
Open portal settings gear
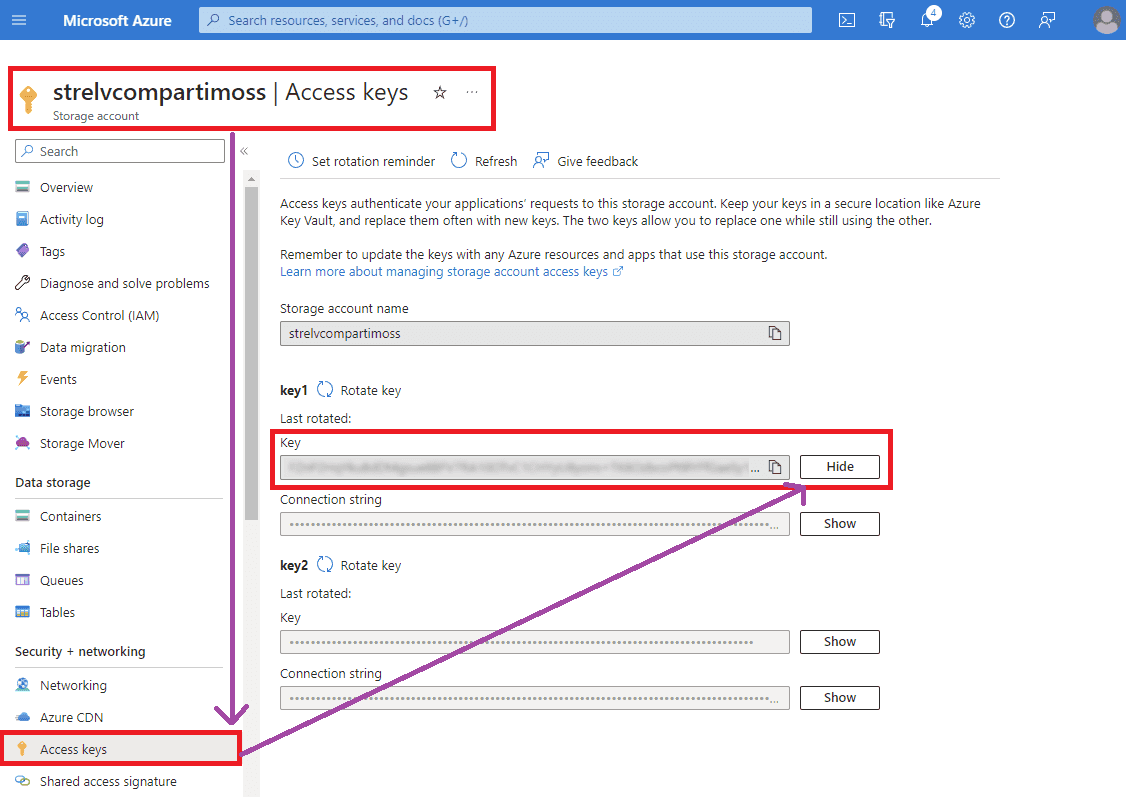[967, 20]
